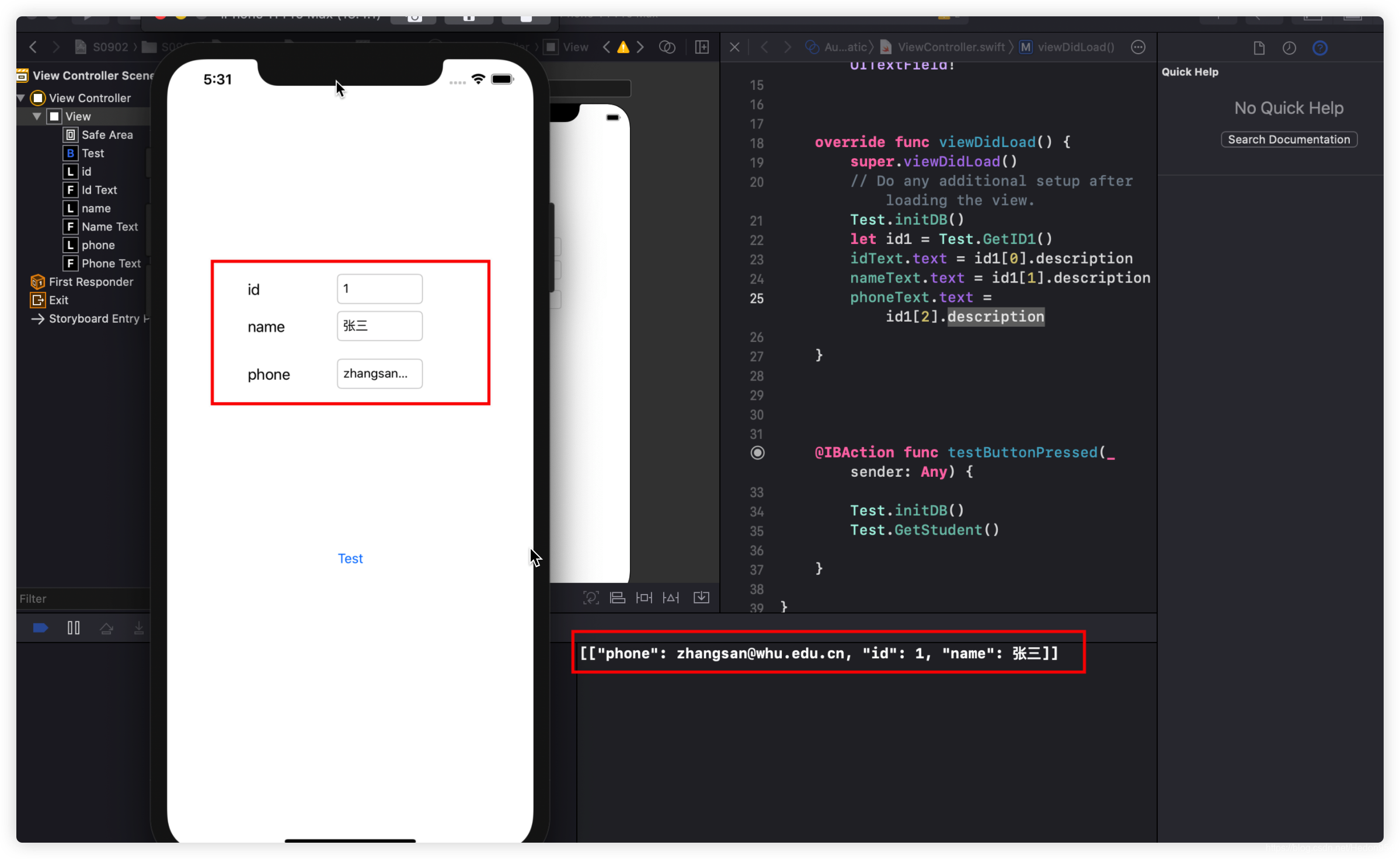Open the File inspector document icon
The width and height of the screenshot is (1400, 859).
pos(1259,47)
